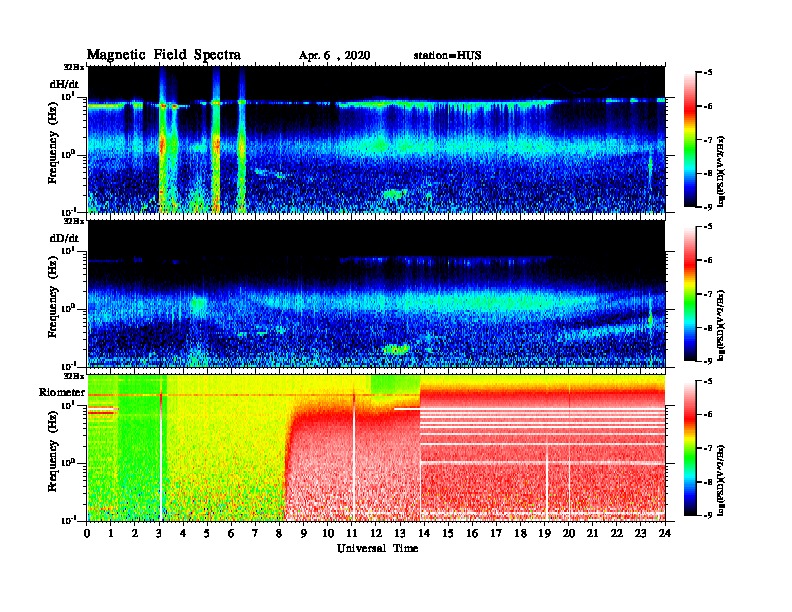Click the "-7" tick on dD/dt color scale
This screenshot has height=612, width=792.
click(x=707, y=294)
